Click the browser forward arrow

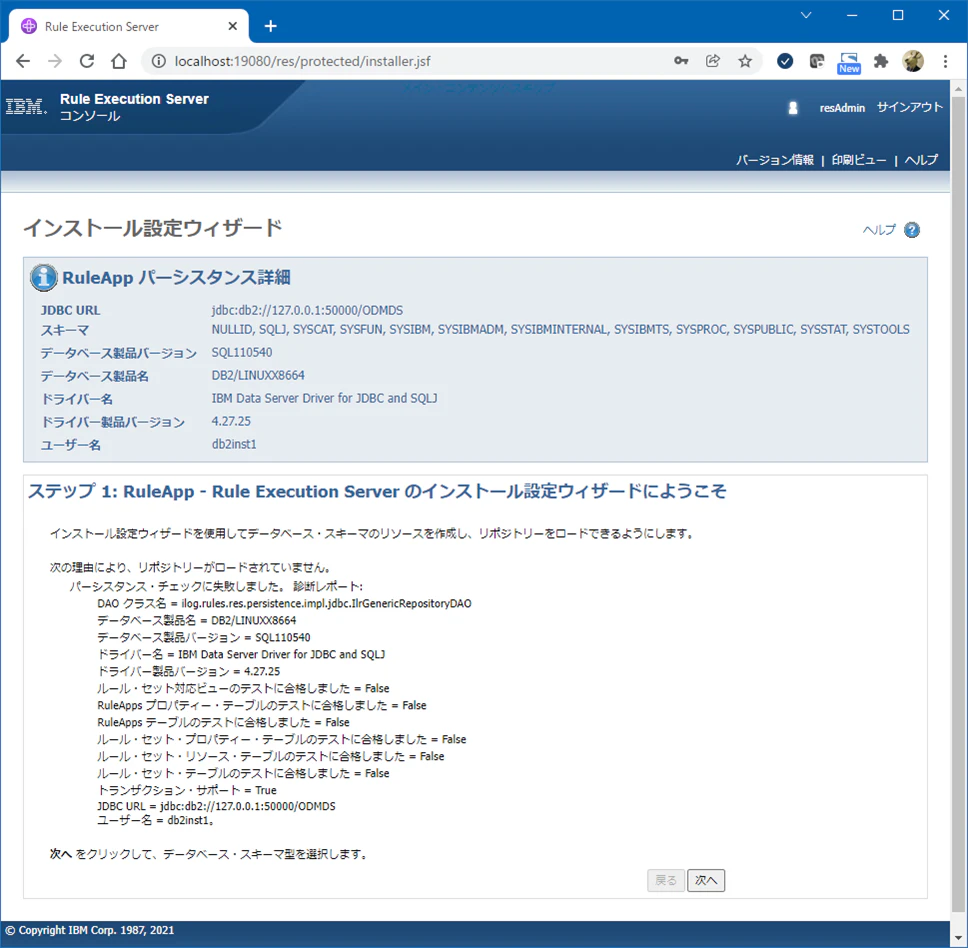tap(55, 61)
